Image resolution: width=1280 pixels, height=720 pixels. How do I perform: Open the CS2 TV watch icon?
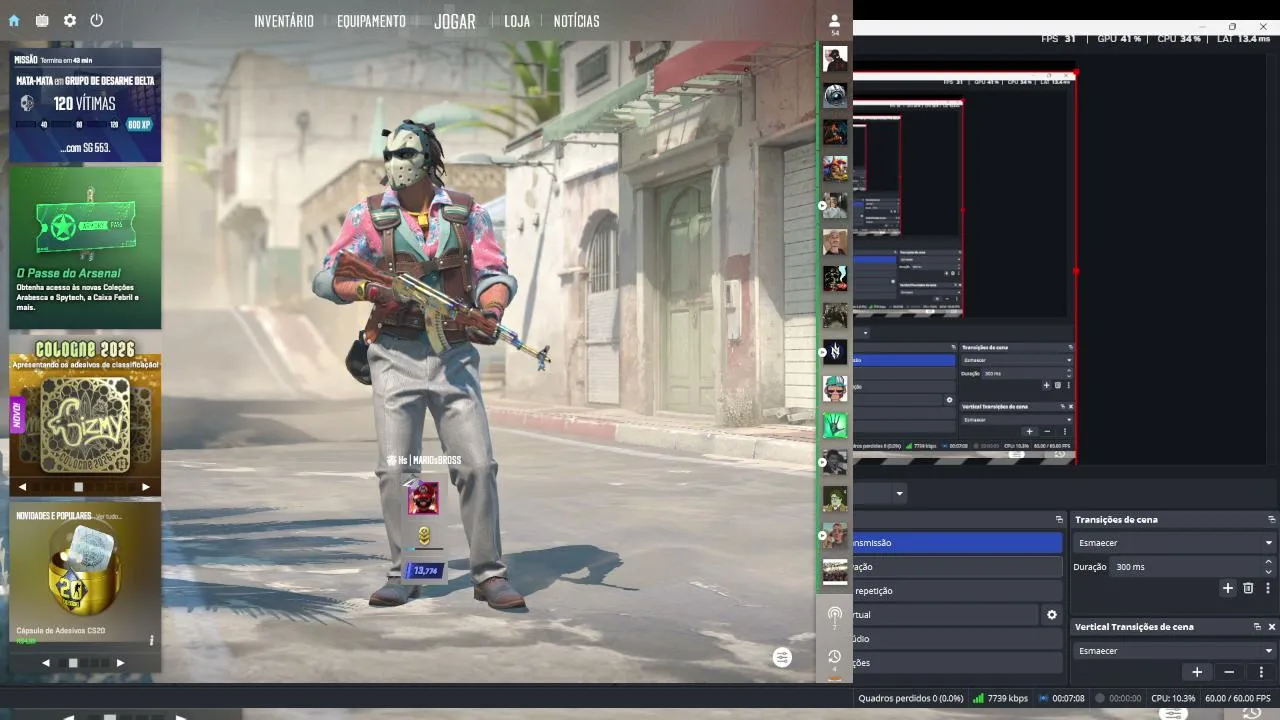[42, 20]
